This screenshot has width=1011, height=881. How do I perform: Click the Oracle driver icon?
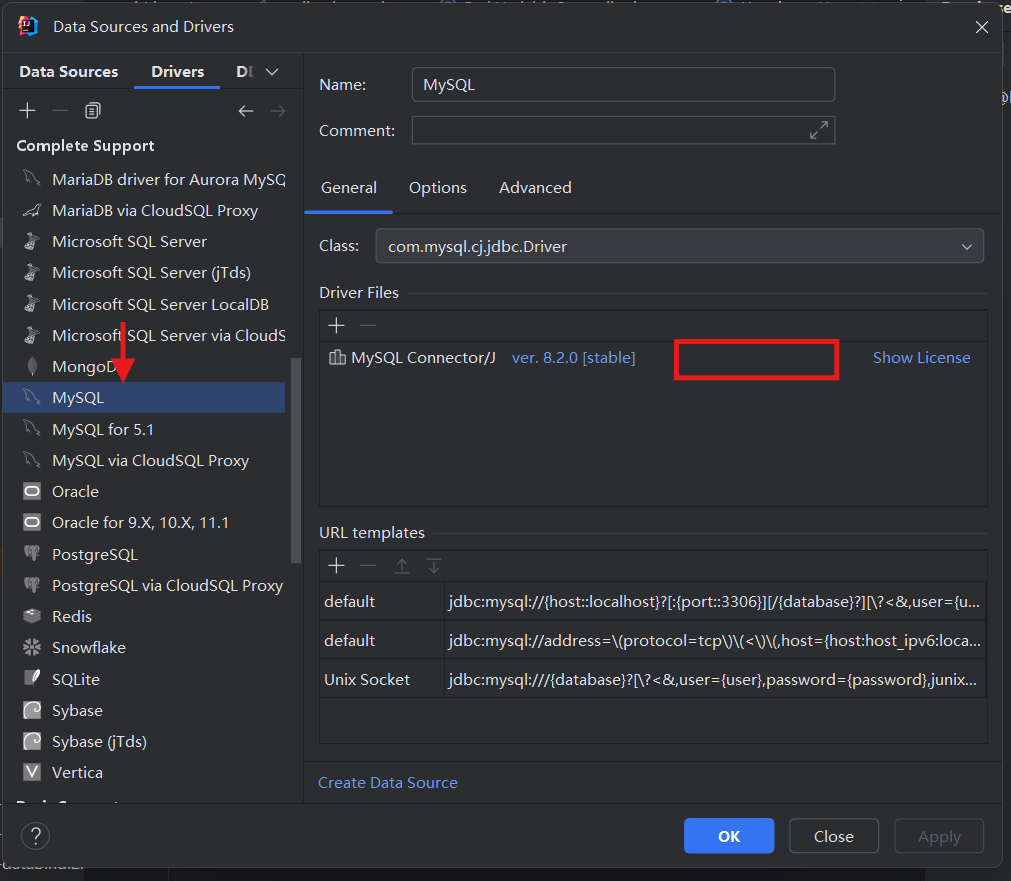[32, 491]
